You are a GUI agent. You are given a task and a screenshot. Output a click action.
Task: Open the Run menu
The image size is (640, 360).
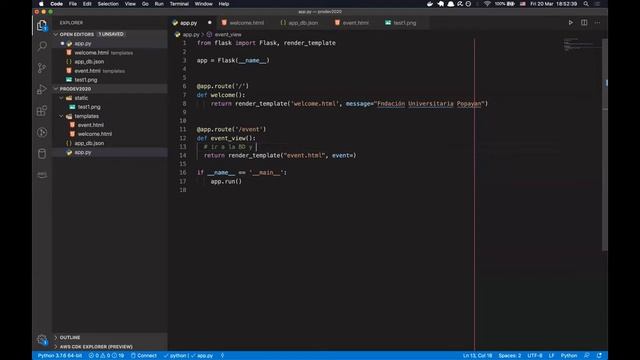click(x=159, y=4)
